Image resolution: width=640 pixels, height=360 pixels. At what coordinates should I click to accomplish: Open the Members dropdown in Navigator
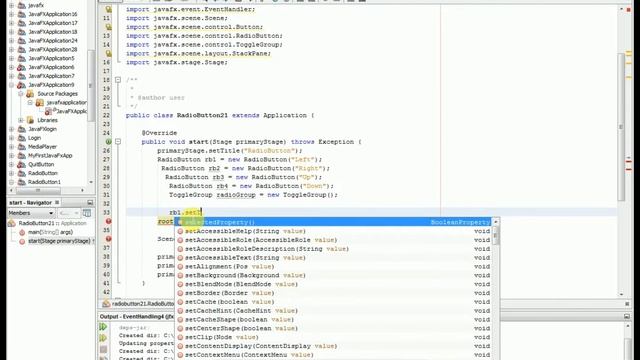[31, 213]
